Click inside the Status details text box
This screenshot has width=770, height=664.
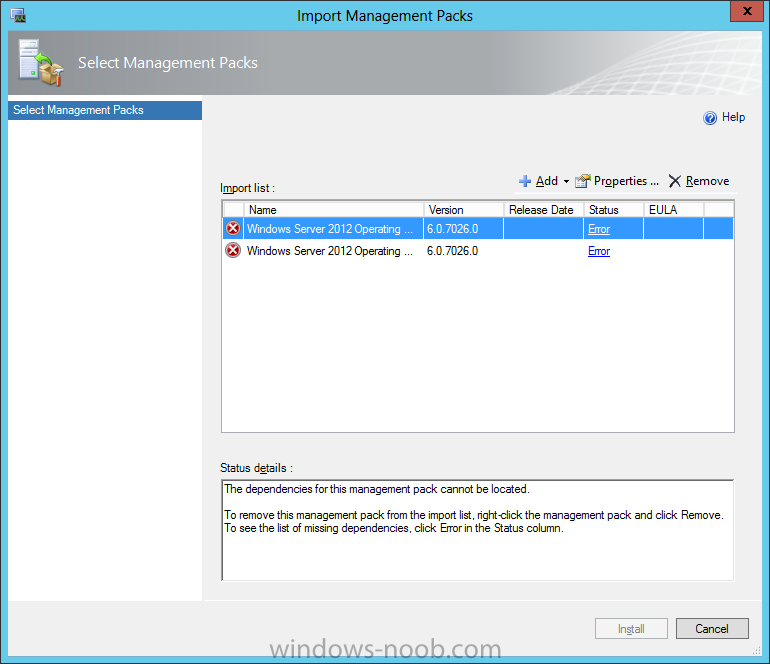478,530
